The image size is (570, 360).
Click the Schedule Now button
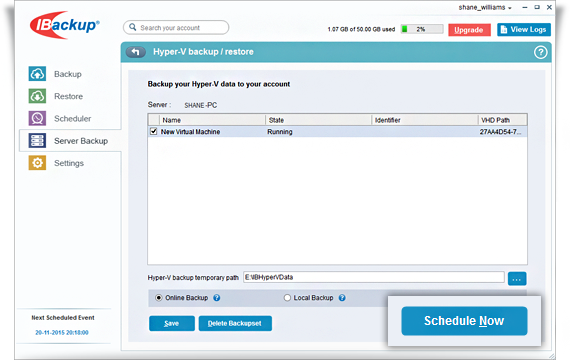[x=464, y=321]
